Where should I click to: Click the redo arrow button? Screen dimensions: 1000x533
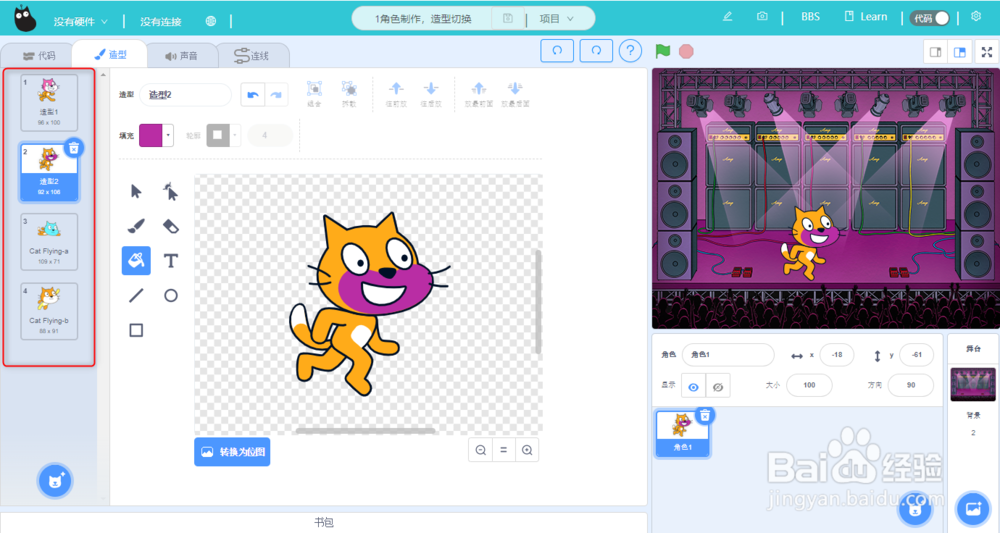click(276, 95)
